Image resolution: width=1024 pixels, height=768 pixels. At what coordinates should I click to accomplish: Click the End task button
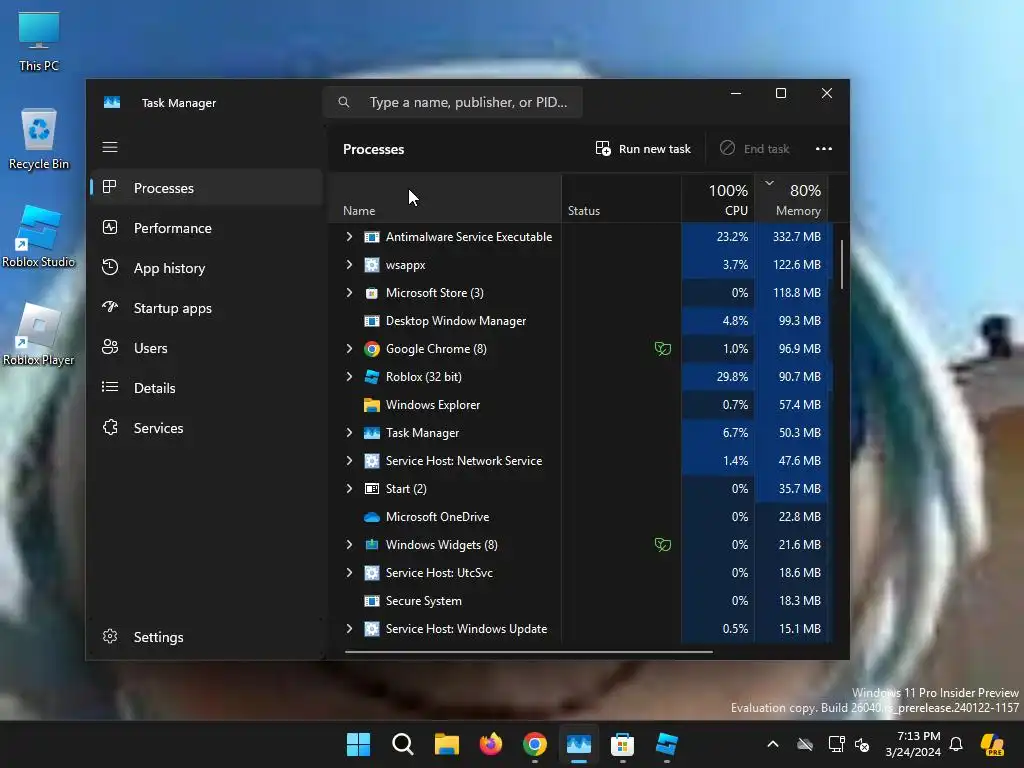pyautogui.click(x=755, y=149)
